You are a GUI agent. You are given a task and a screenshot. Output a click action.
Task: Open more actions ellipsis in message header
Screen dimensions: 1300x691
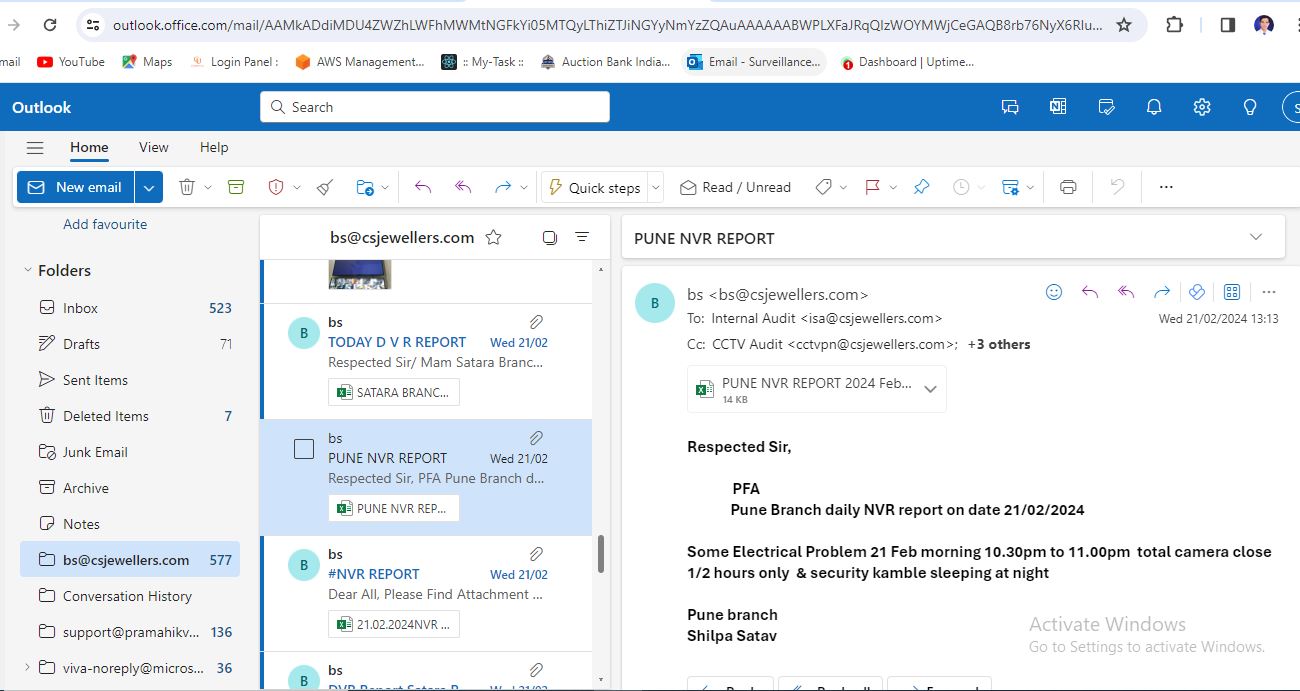(1269, 292)
